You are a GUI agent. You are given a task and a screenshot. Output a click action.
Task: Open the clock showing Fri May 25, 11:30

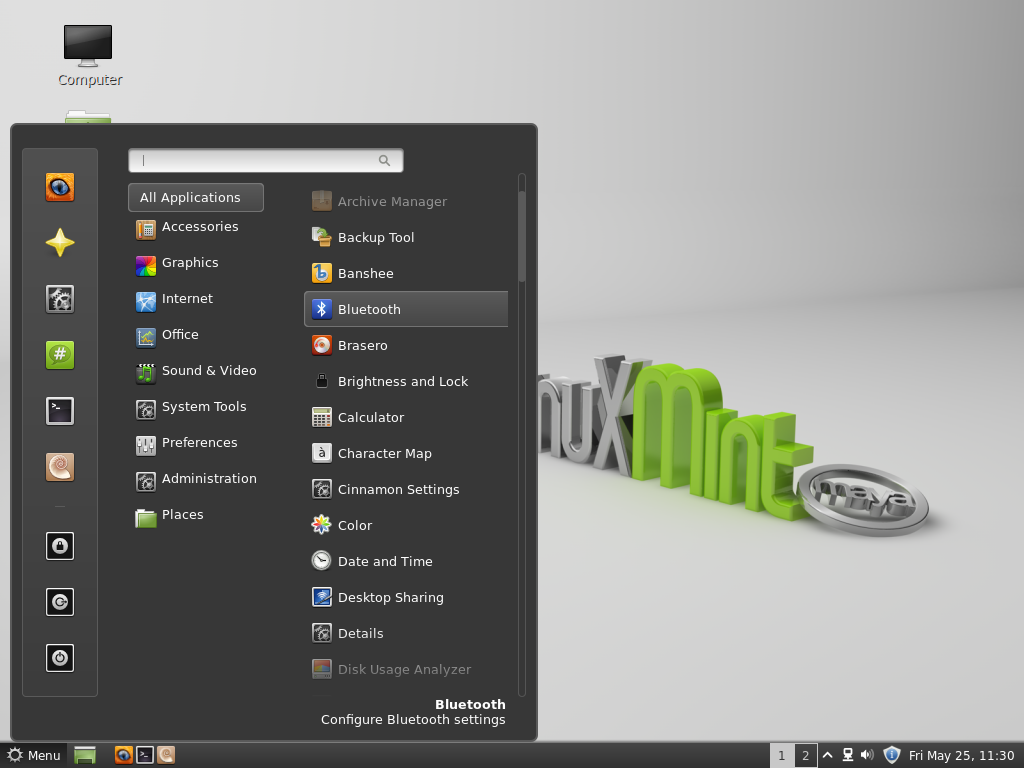[x=961, y=756]
